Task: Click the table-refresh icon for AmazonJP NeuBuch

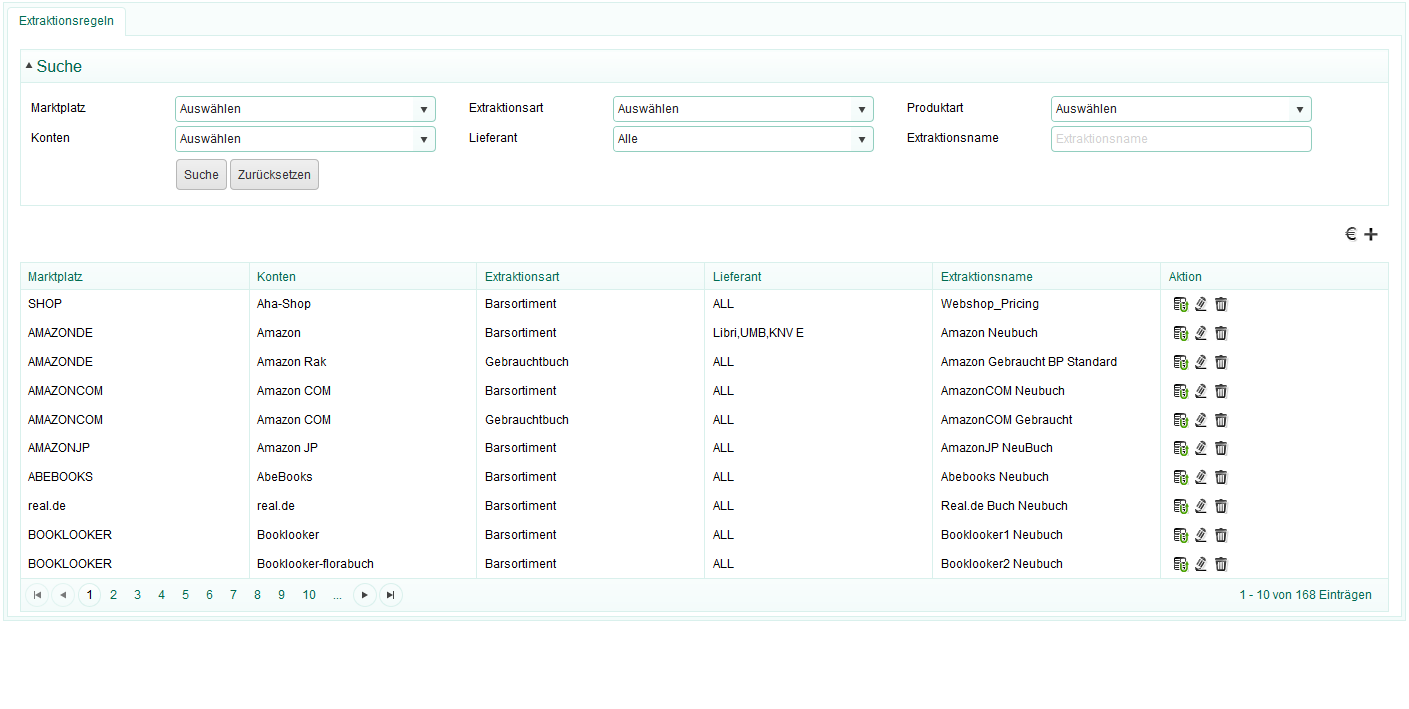Action: [1181, 448]
